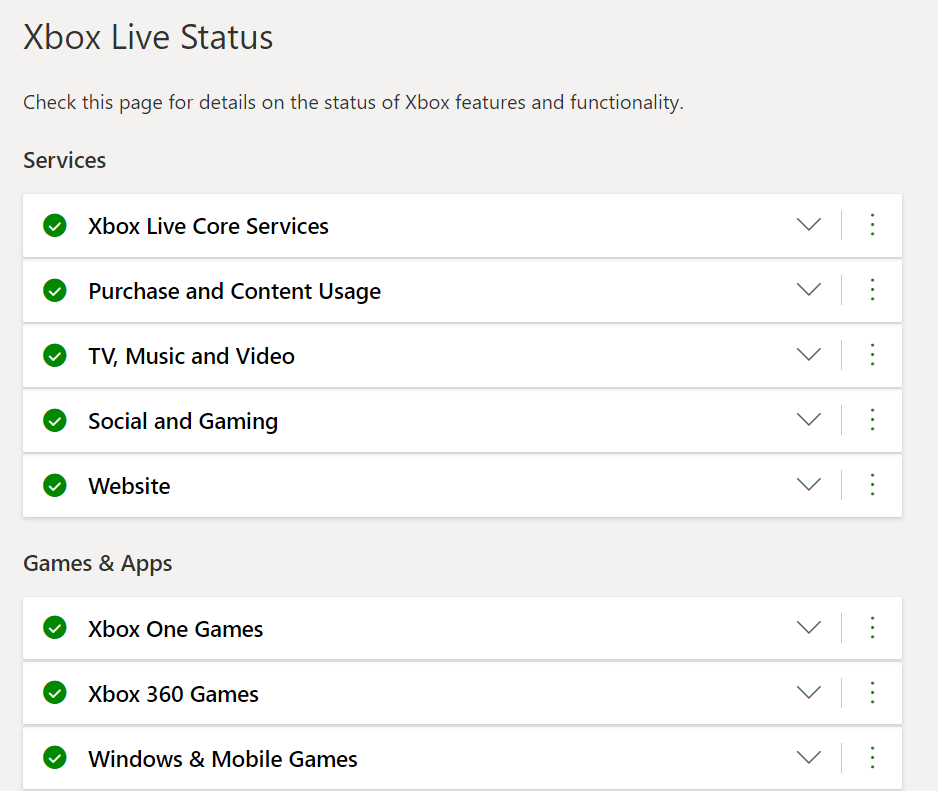Click green check icon next to Social and Gaming

[x=55, y=421]
